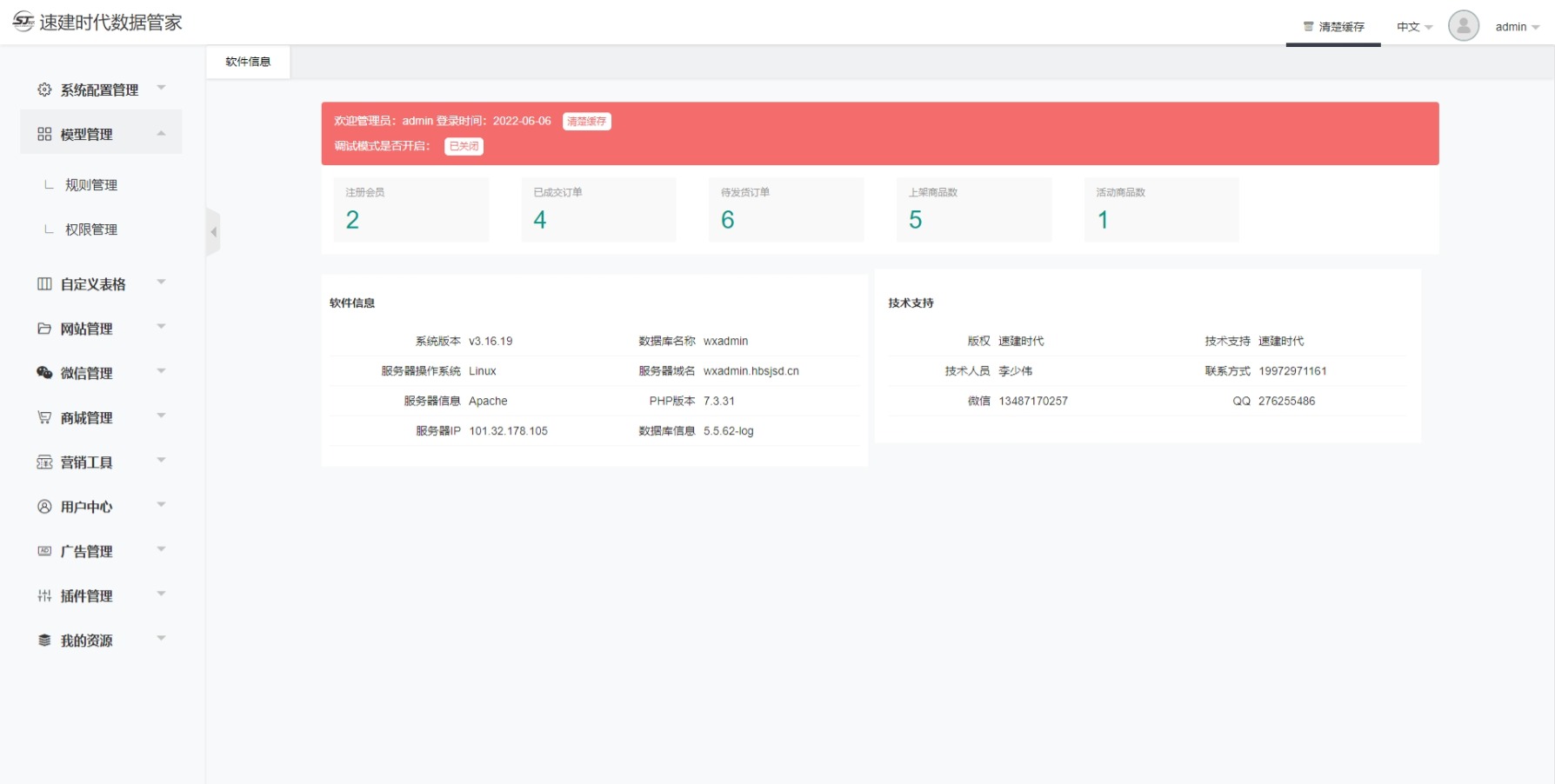Click database info 5.5.62-log
The image size is (1555, 784).
pos(729,431)
